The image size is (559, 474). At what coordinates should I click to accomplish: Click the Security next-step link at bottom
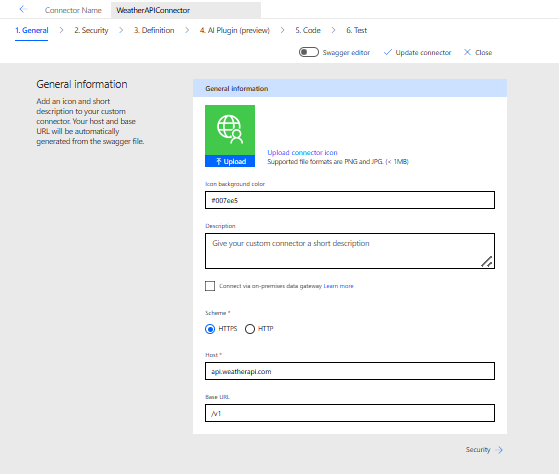click(478, 450)
